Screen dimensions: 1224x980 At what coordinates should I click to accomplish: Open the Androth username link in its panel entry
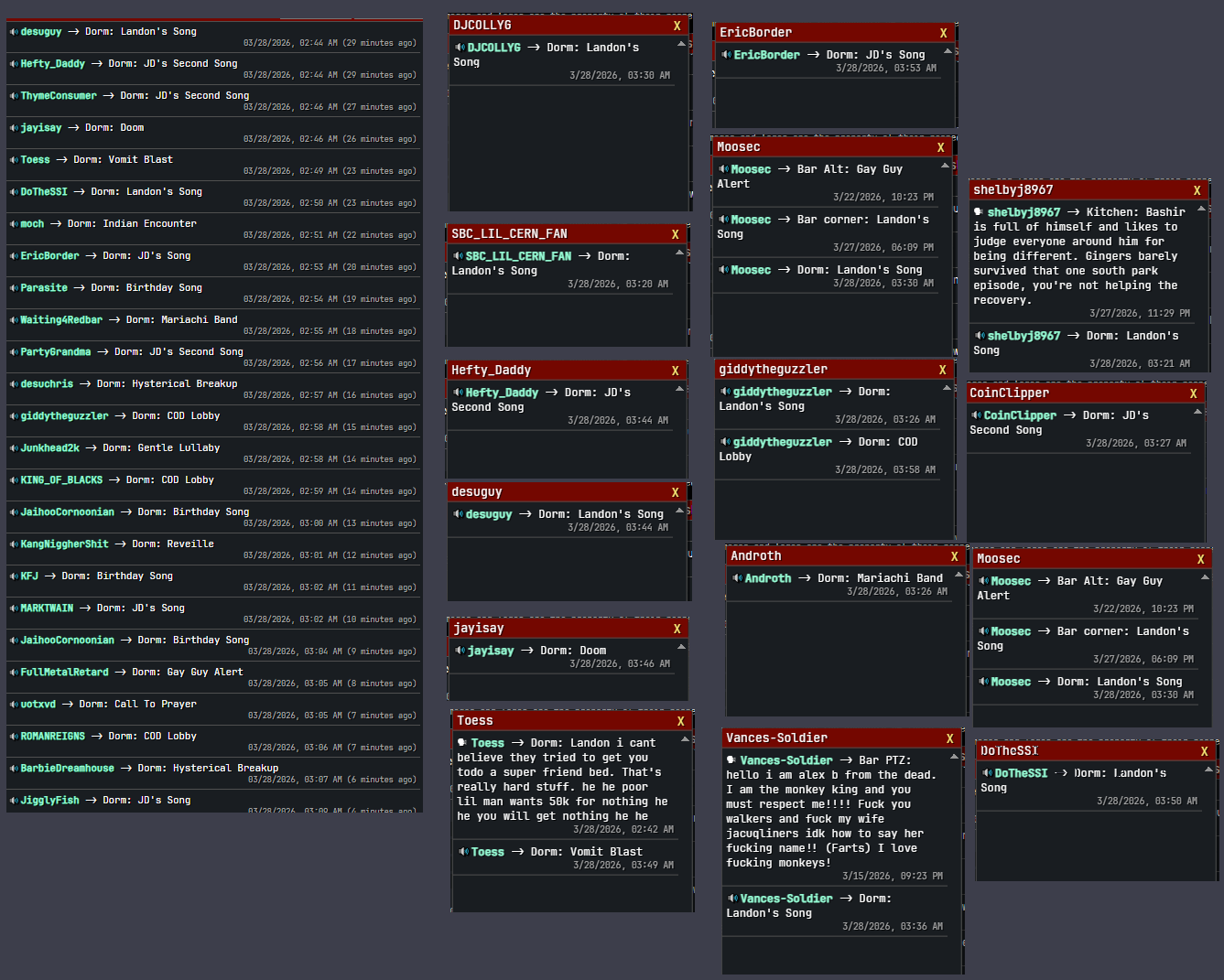[768, 578]
